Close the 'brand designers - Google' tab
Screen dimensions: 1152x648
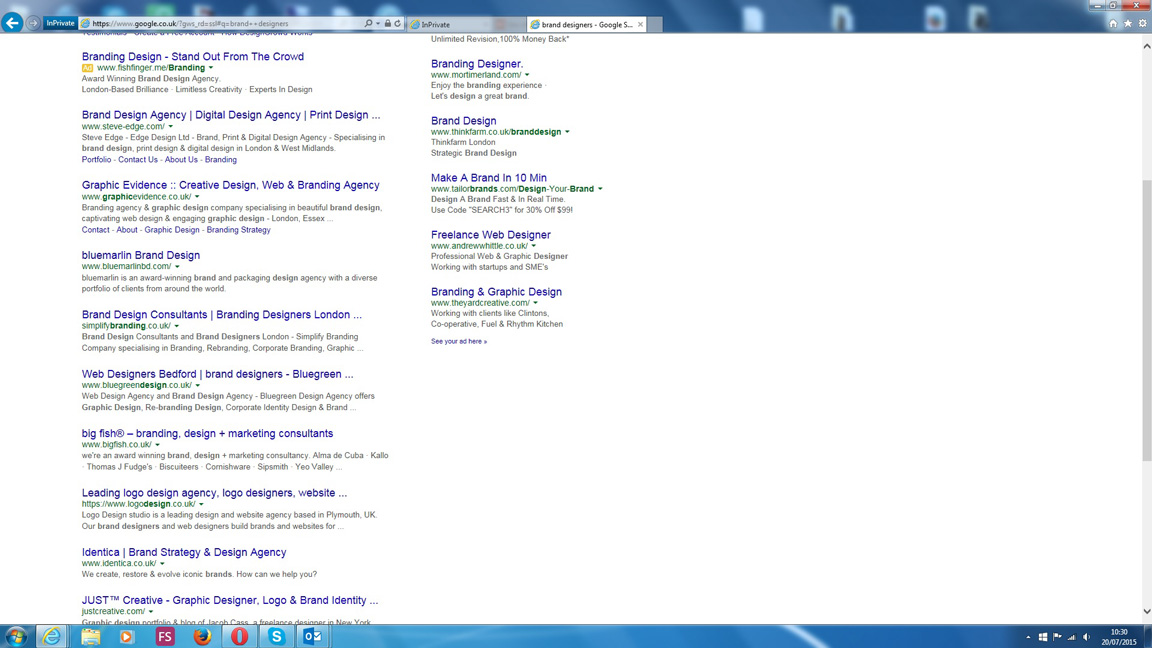click(x=640, y=24)
